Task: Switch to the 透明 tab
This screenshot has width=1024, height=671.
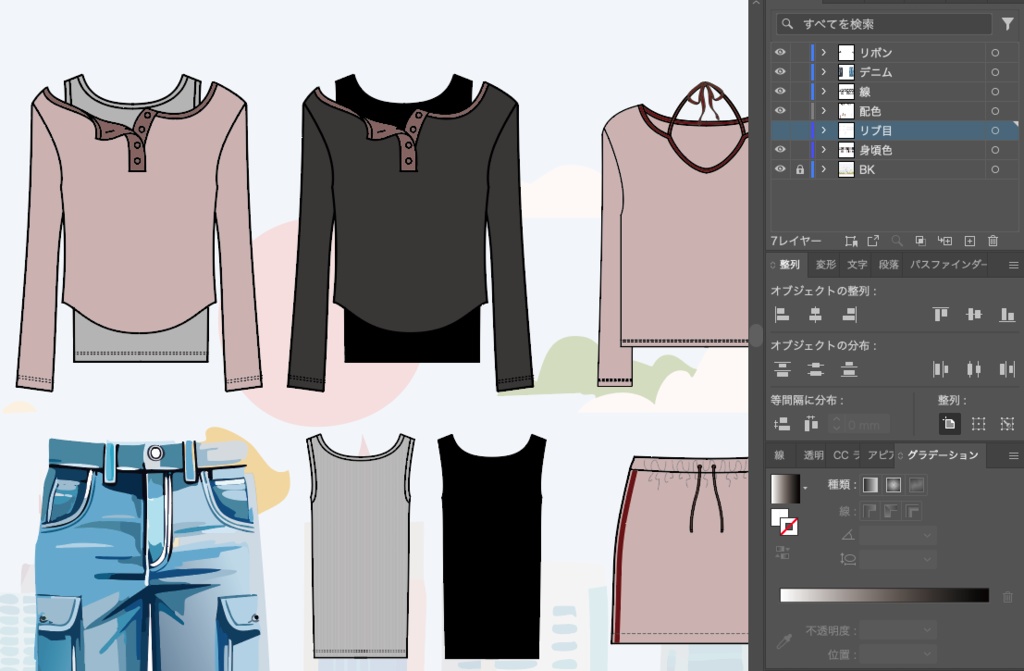Action: click(813, 455)
